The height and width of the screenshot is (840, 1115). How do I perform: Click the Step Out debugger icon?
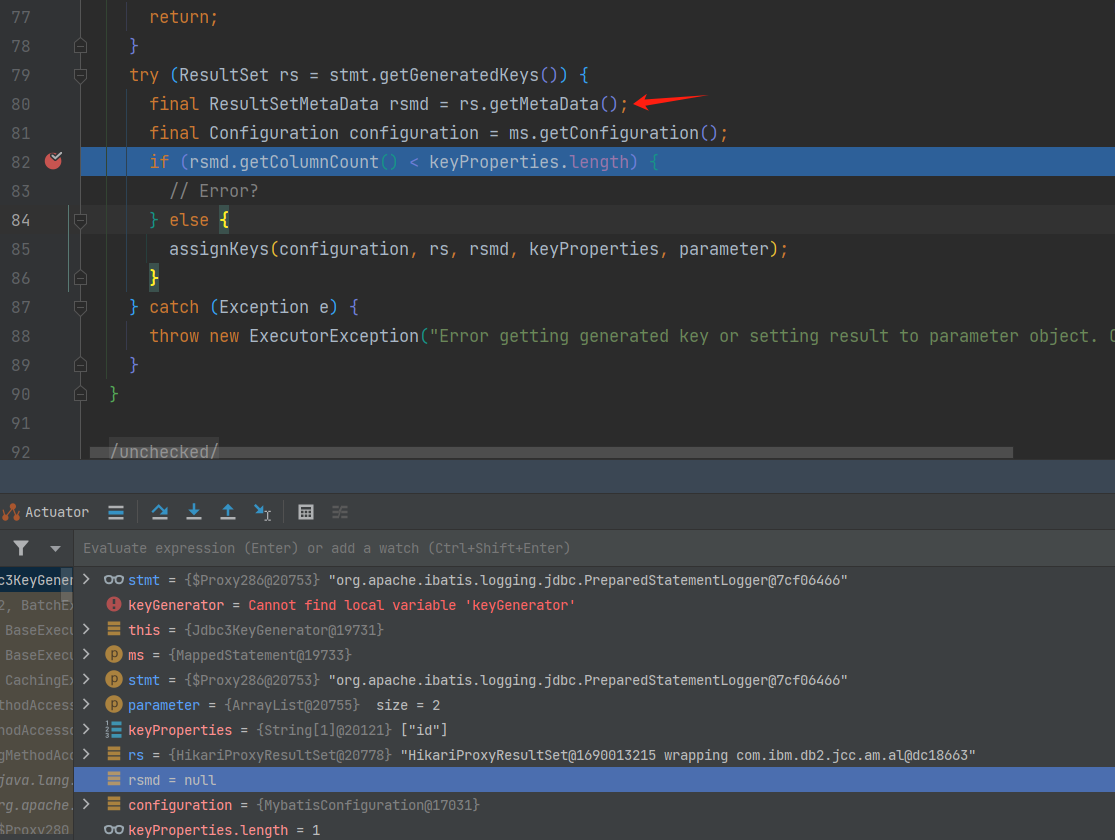[x=228, y=512]
